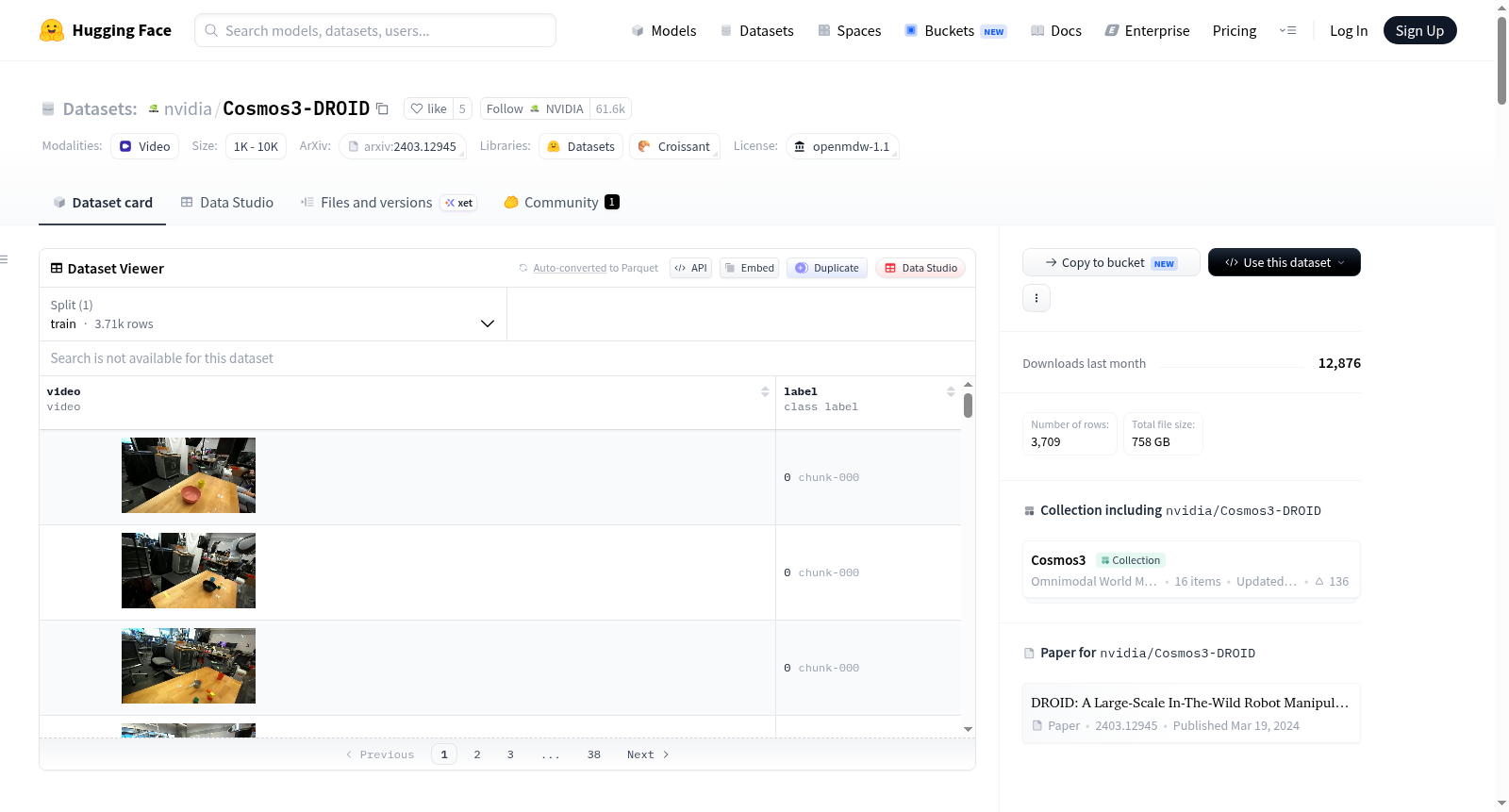Sort the video column
This screenshot has width=1509, height=812.
point(765,391)
